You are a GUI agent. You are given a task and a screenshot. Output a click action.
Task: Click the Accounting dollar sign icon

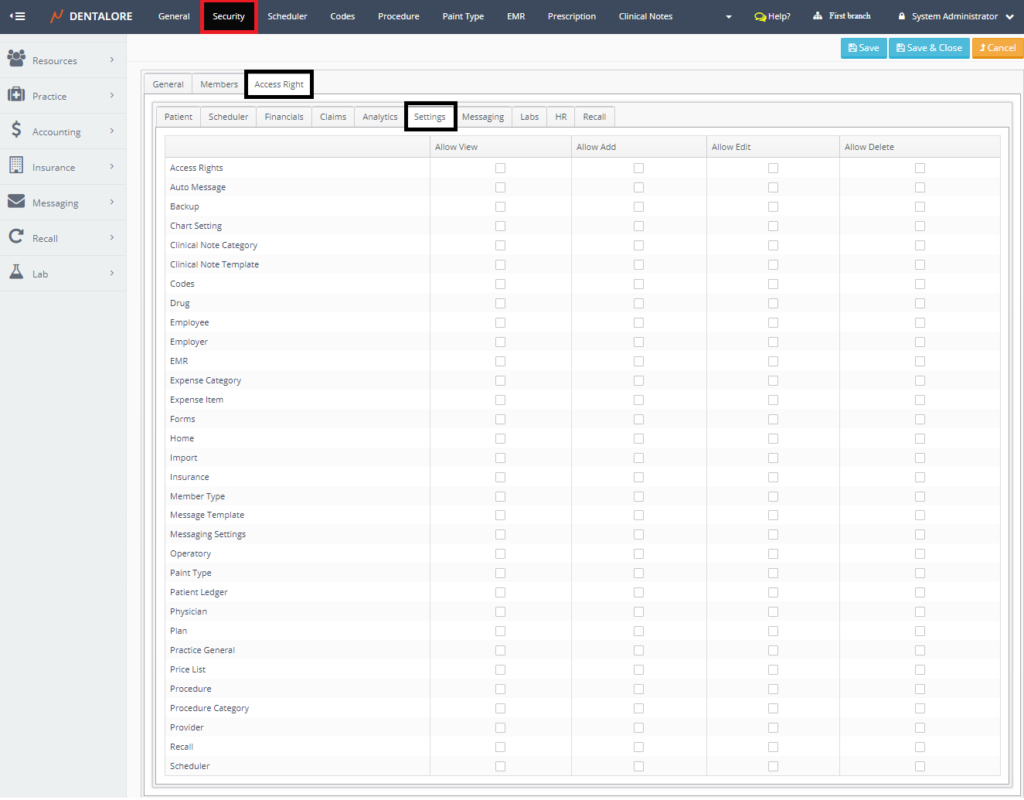16,131
